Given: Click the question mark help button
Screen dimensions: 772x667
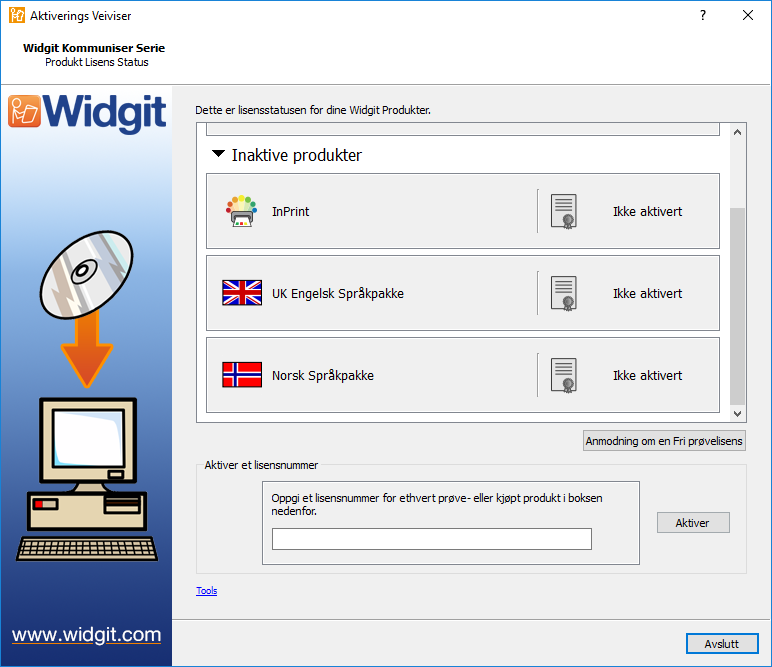Looking at the screenshot, I should coord(703,15).
